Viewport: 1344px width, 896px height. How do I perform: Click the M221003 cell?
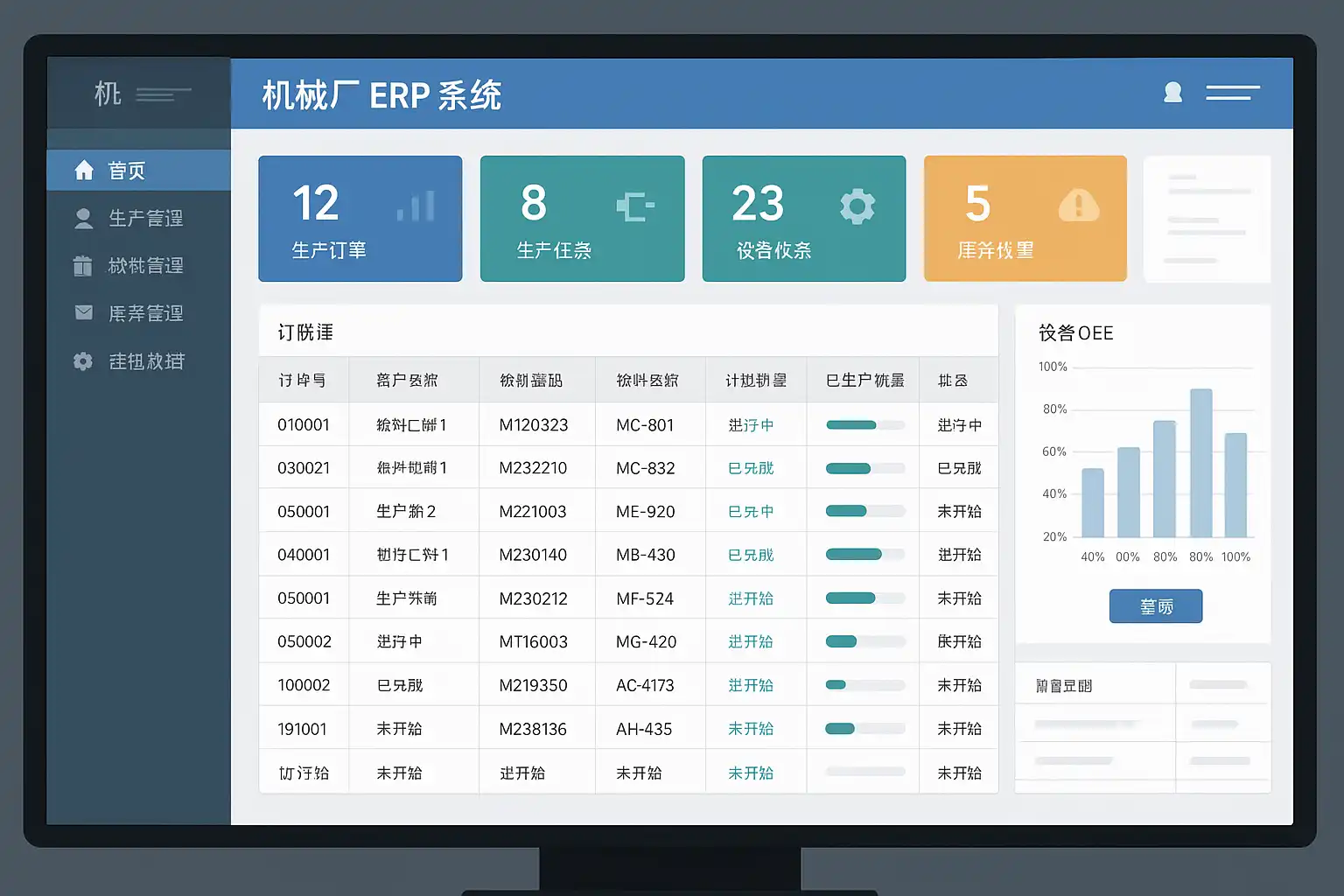click(533, 511)
